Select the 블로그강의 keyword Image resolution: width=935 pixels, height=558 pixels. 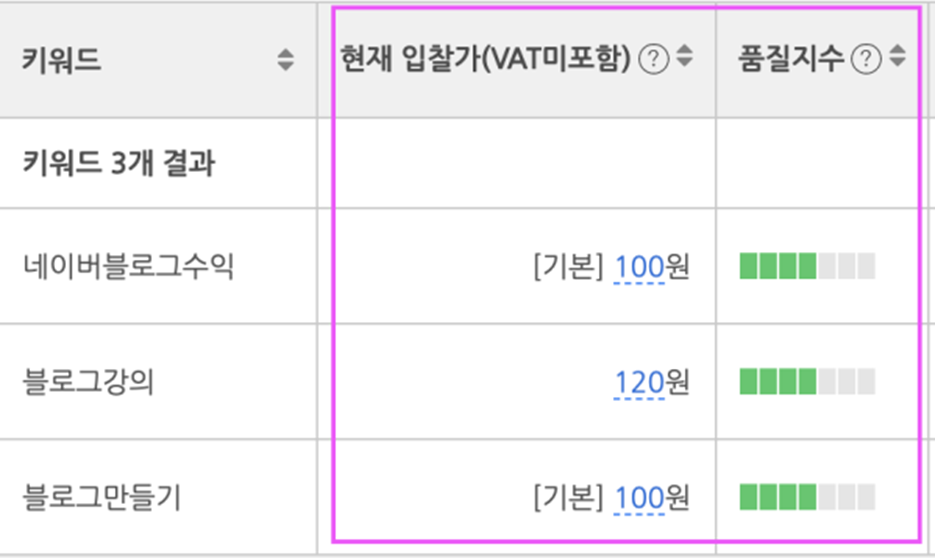point(88,382)
